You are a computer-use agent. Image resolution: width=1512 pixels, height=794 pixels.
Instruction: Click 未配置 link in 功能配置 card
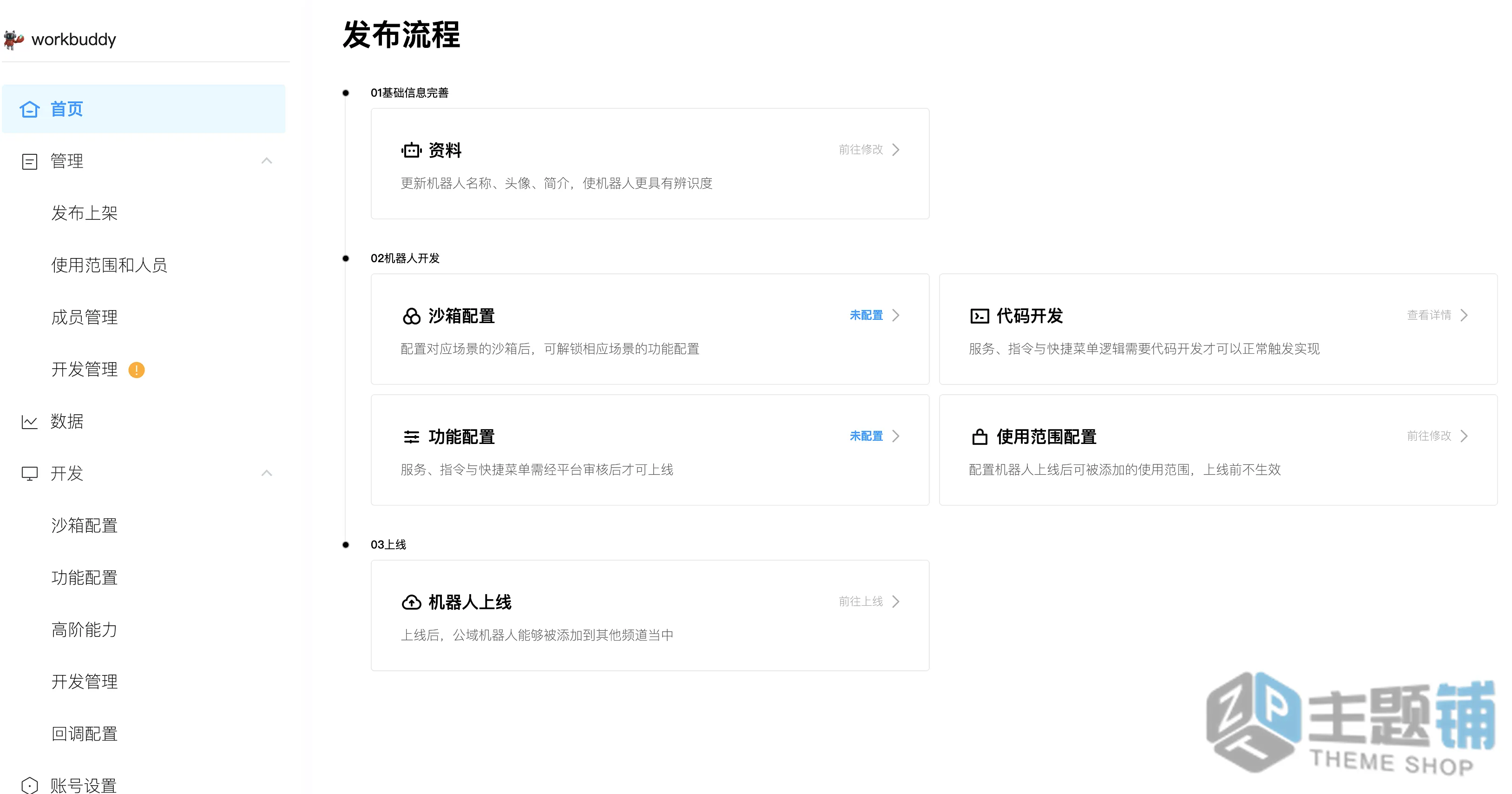coord(866,437)
